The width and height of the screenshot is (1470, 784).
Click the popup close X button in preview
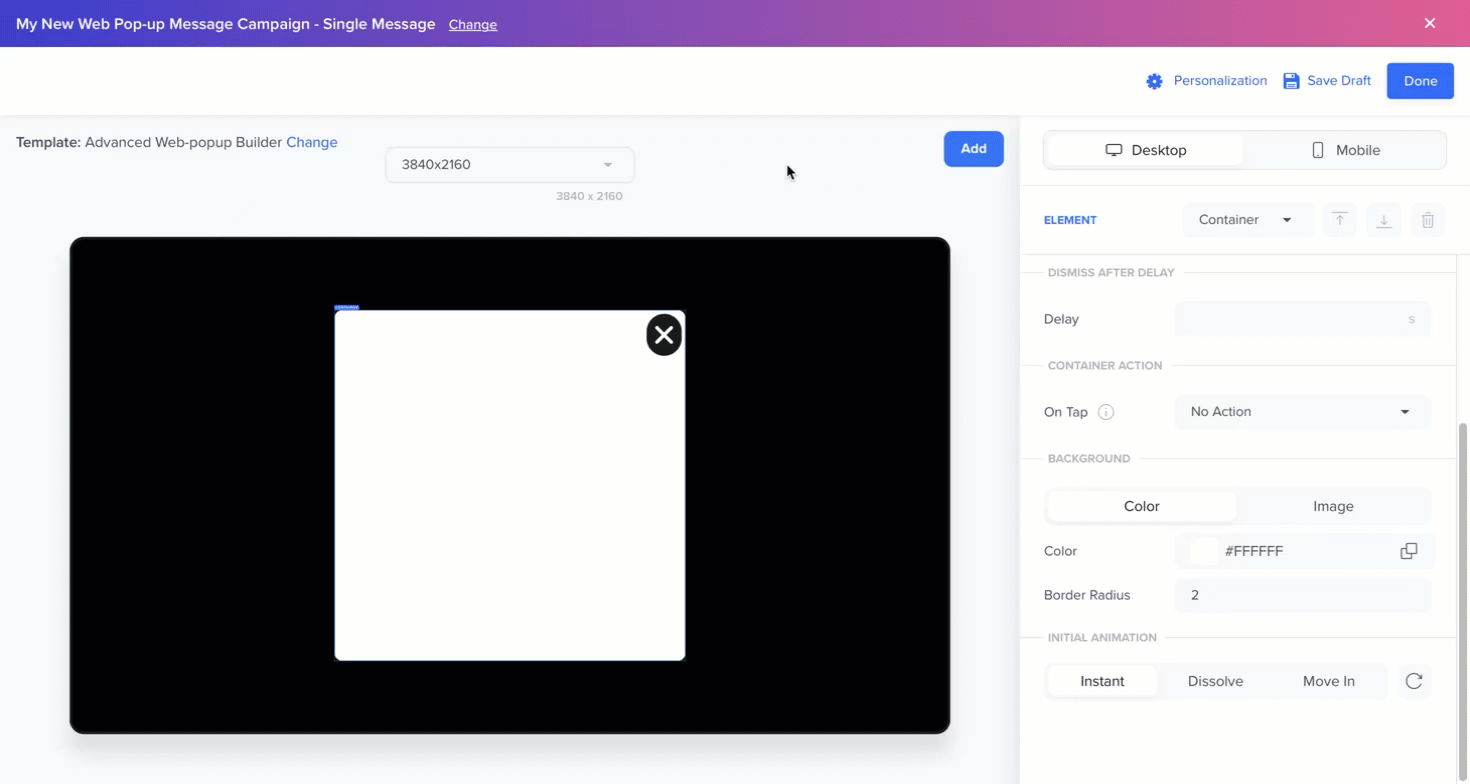tap(664, 335)
